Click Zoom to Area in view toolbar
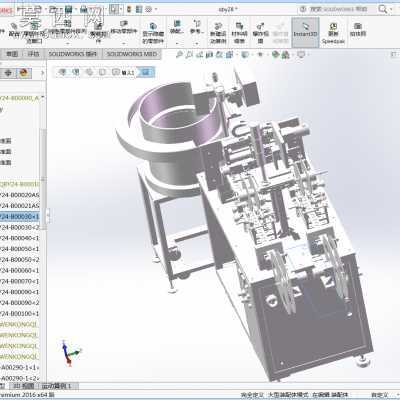400x400 pixels. pyautogui.click(x=189, y=55)
